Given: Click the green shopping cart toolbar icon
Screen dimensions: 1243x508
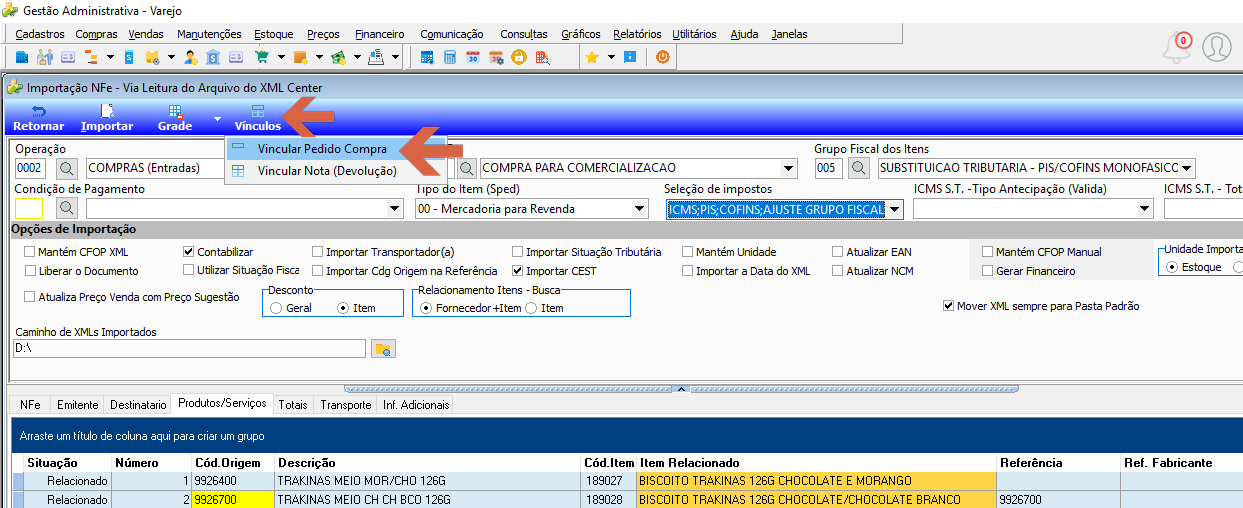Looking at the screenshot, I should tap(263, 57).
